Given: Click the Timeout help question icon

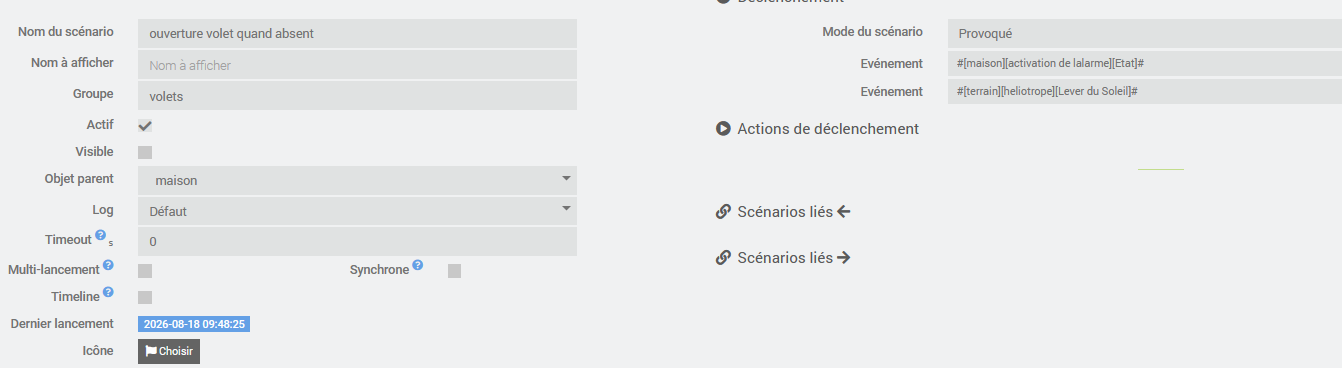Looking at the screenshot, I should tap(101, 237).
